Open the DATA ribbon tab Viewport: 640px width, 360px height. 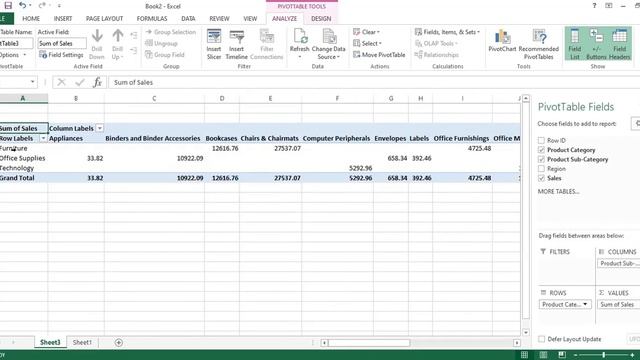click(188, 19)
